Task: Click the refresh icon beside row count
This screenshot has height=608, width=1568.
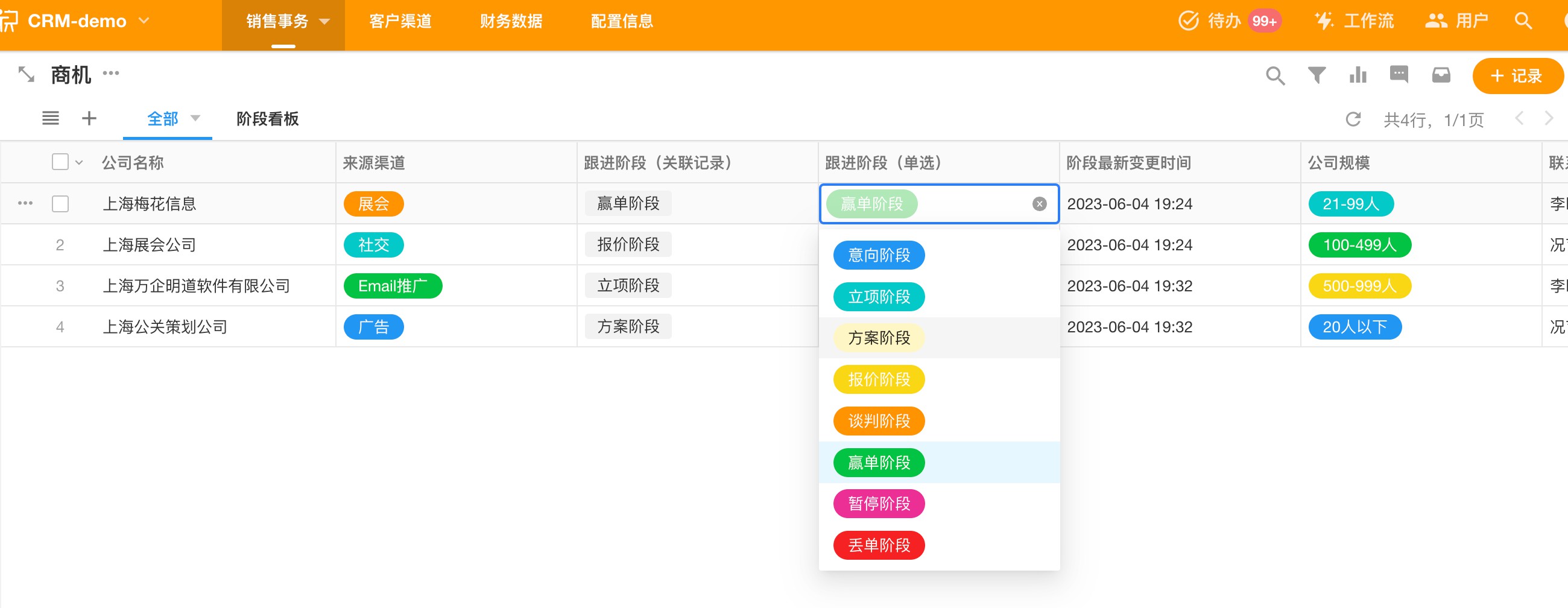Action: [1353, 119]
